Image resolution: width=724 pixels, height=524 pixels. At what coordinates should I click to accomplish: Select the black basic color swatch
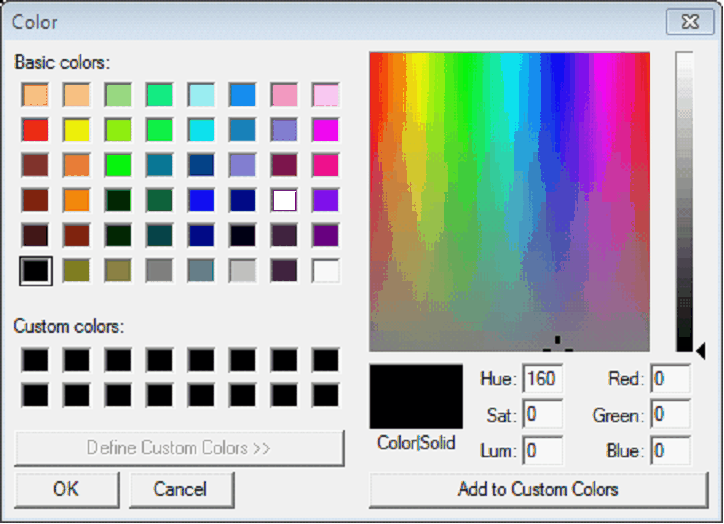tap(36, 271)
